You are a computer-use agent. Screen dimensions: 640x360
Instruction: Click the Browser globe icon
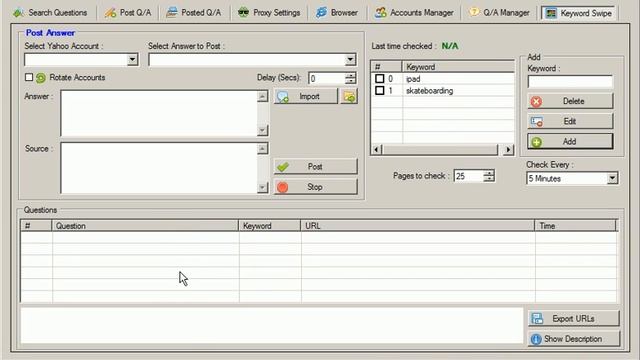(322, 13)
